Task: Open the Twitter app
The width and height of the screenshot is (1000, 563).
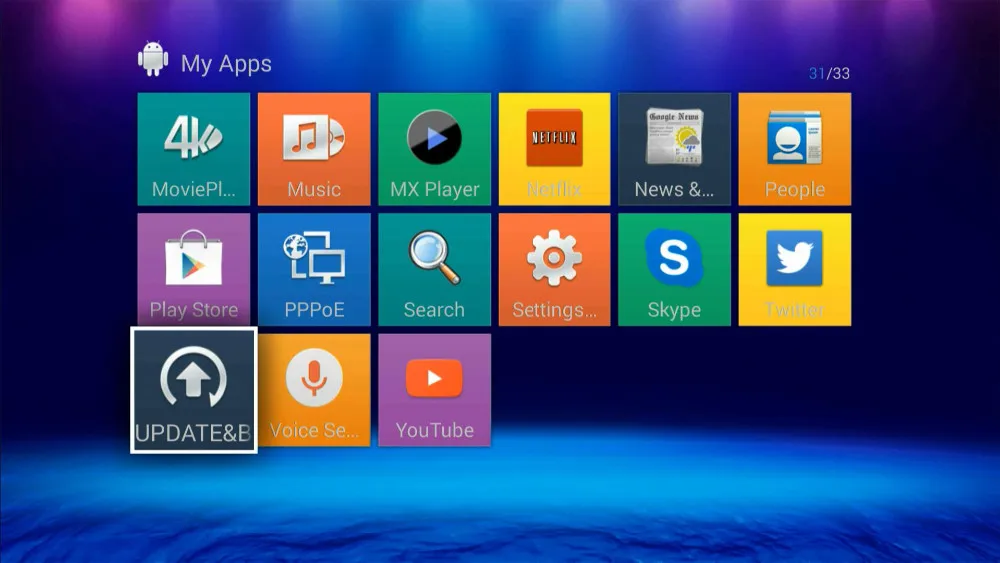Action: tap(795, 270)
